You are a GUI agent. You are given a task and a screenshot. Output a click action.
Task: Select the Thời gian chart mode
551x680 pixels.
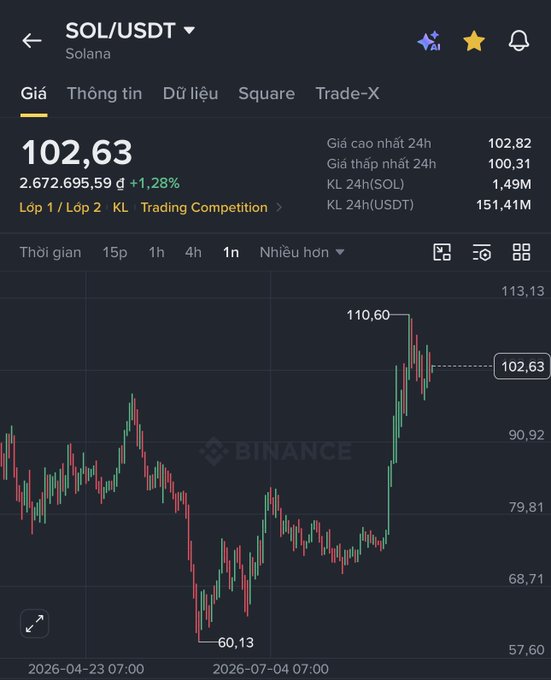(50, 252)
